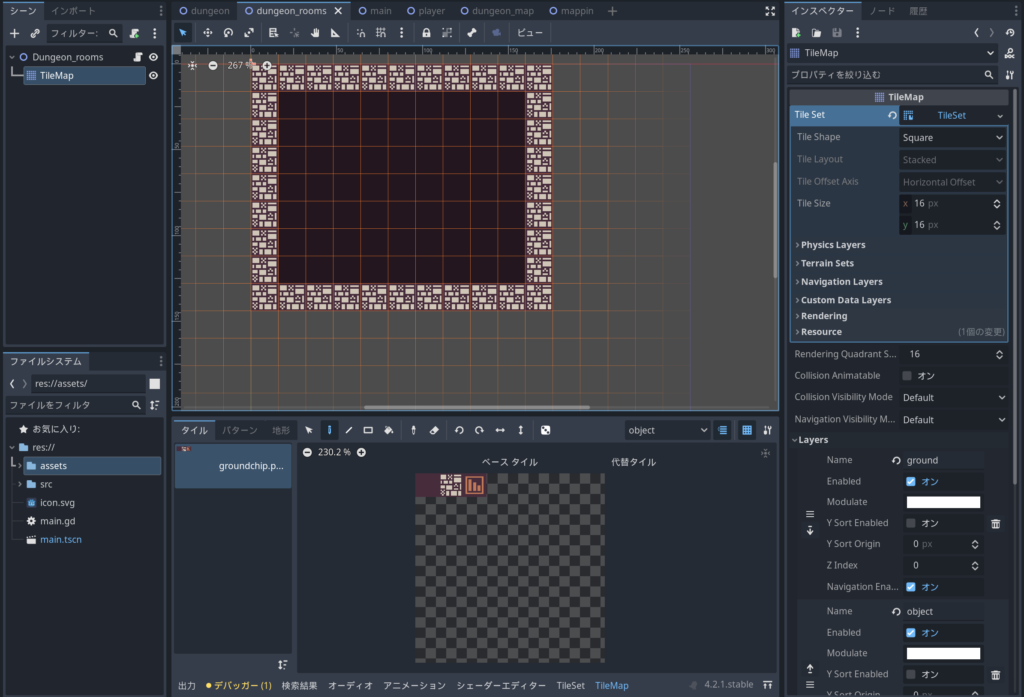Open the パターン tab in TileMap panel
The height and width of the screenshot is (697, 1024).
tap(239, 430)
